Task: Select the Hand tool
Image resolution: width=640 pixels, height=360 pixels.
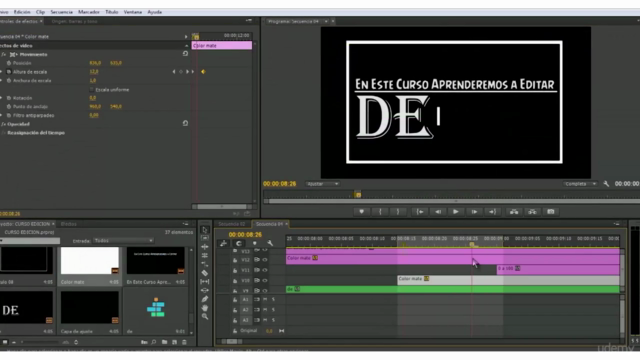Action: pos(205,307)
